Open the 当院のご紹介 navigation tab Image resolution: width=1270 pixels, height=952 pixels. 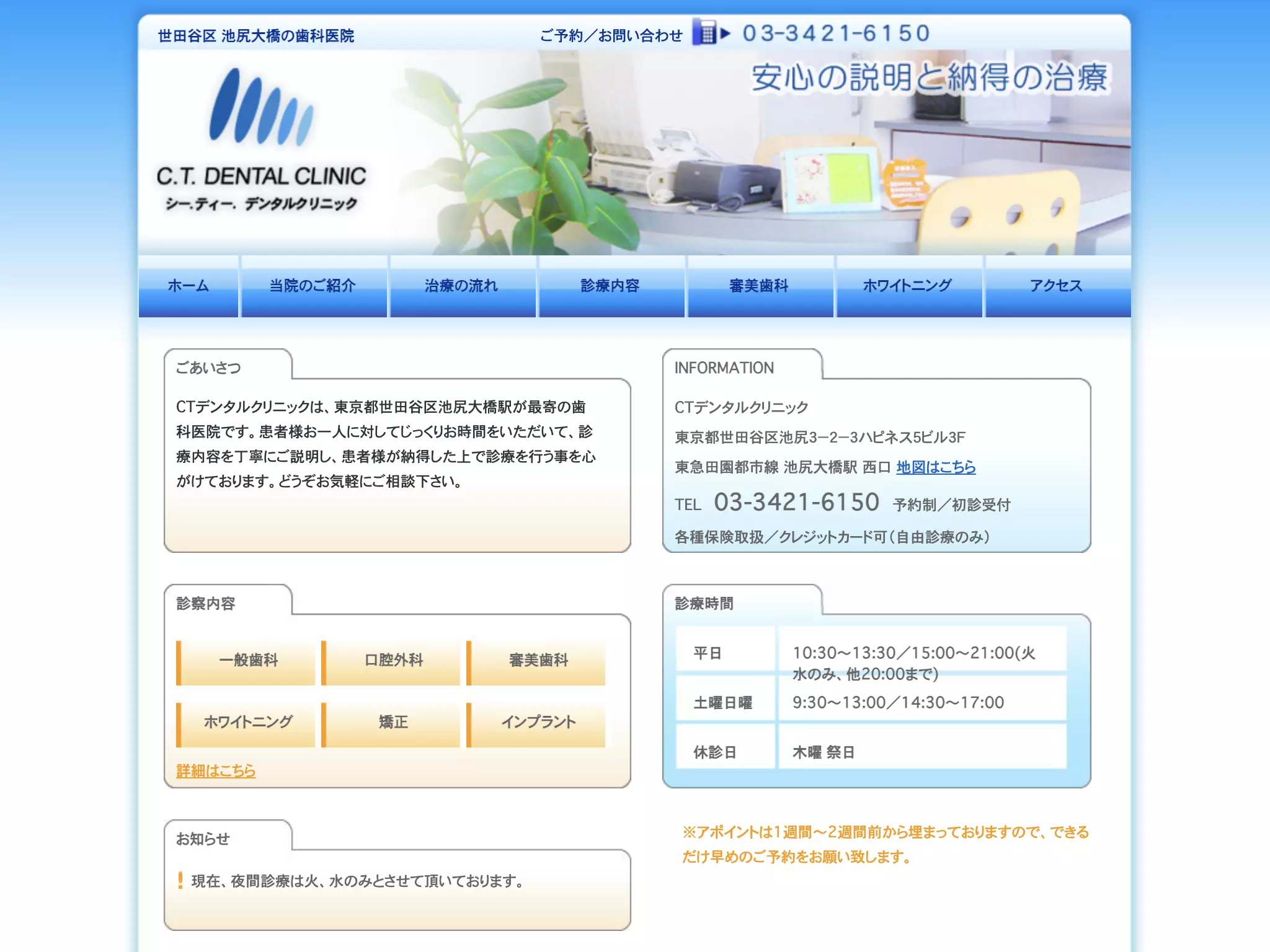tap(314, 286)
